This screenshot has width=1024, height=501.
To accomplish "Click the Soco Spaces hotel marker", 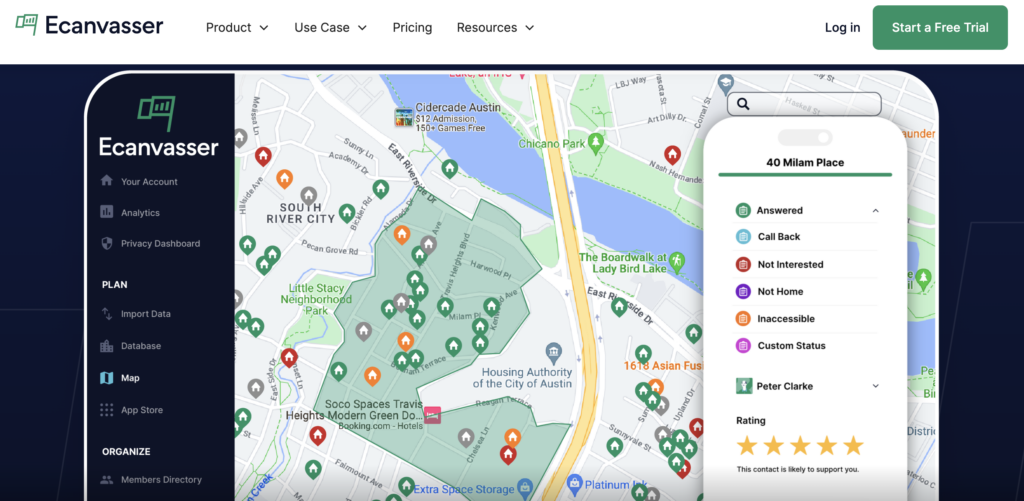I will [432, 415].
